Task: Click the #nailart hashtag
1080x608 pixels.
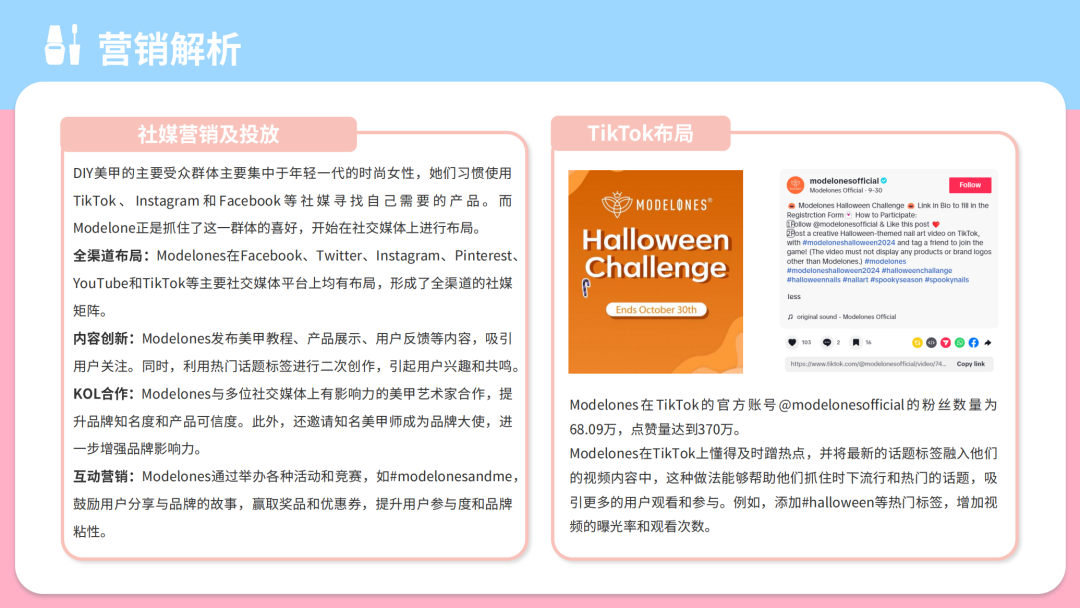Action: [x=855, y=280]
